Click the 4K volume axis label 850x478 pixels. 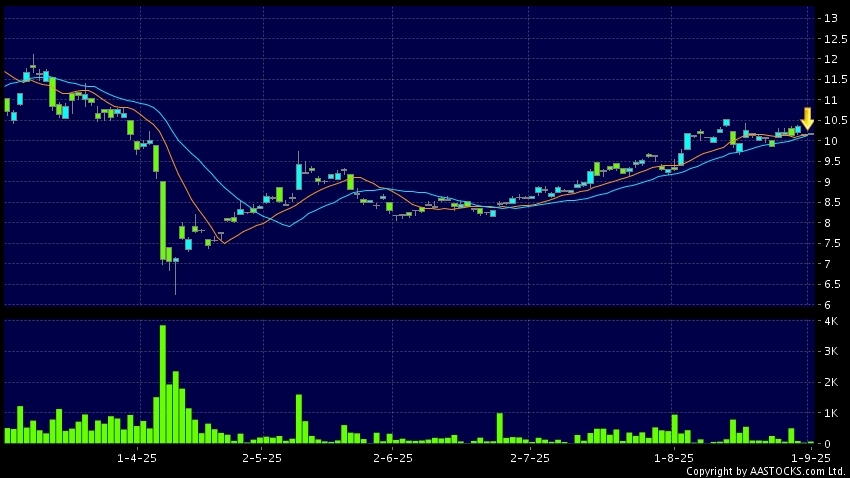[x=830, y=321]
